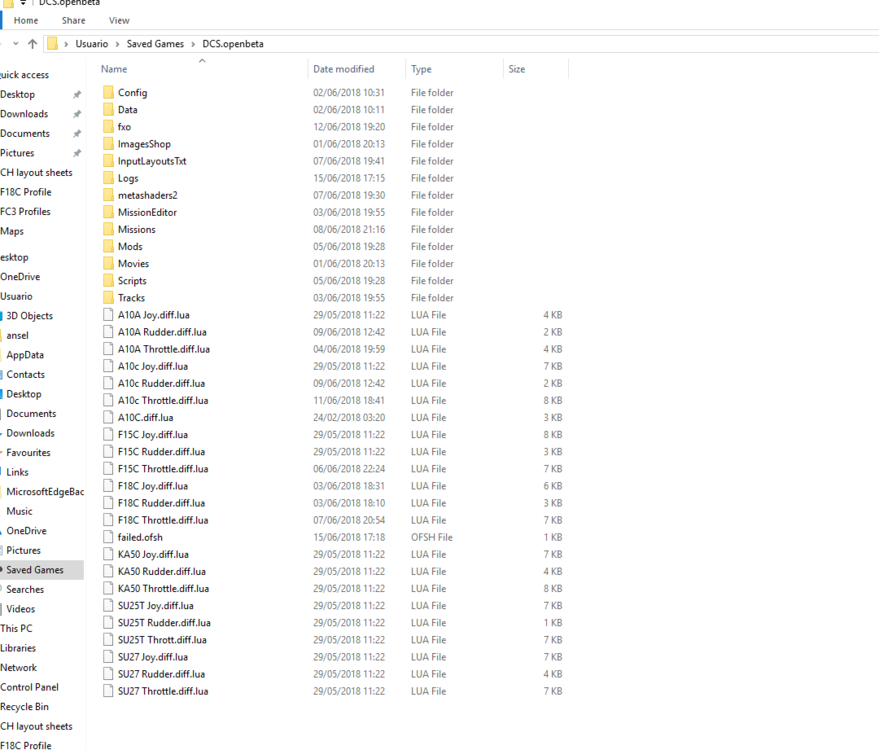
Task: Open the Share ribbon tab
Action: (x=73, y=20)
